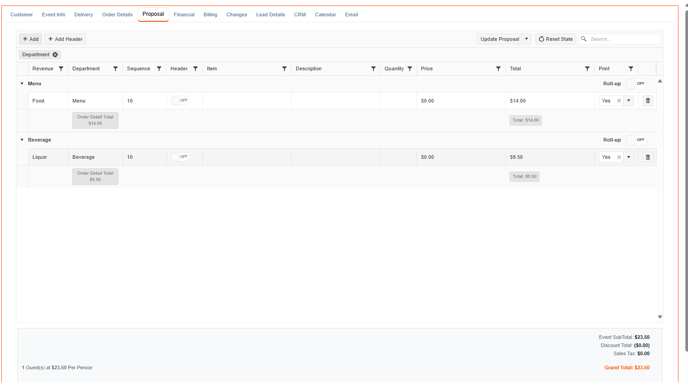
Task: Go to the Changes tab
Action: pos(236,14)
